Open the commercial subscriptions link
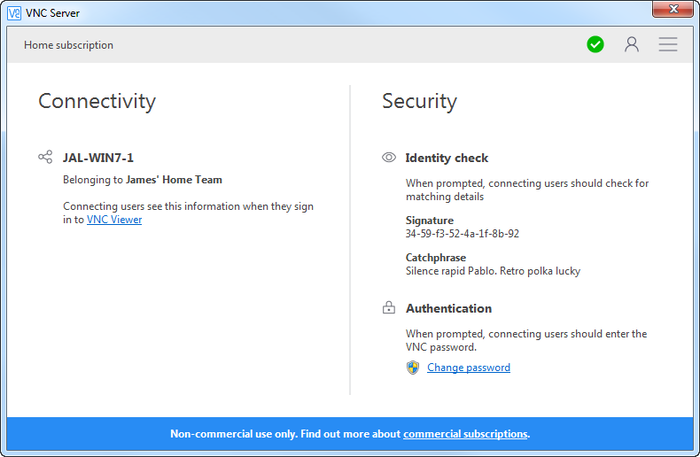The height and width of the screenshot is (457, 700). [465, 434]
